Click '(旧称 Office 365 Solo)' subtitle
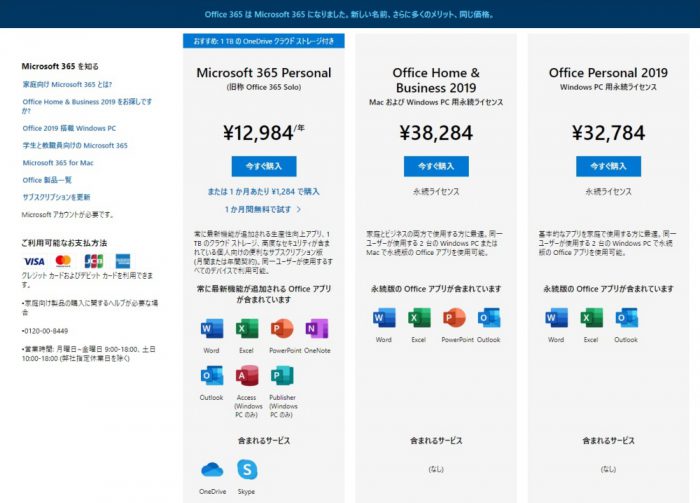The height and width of the screenshot is (503, 700). [264, 87]
